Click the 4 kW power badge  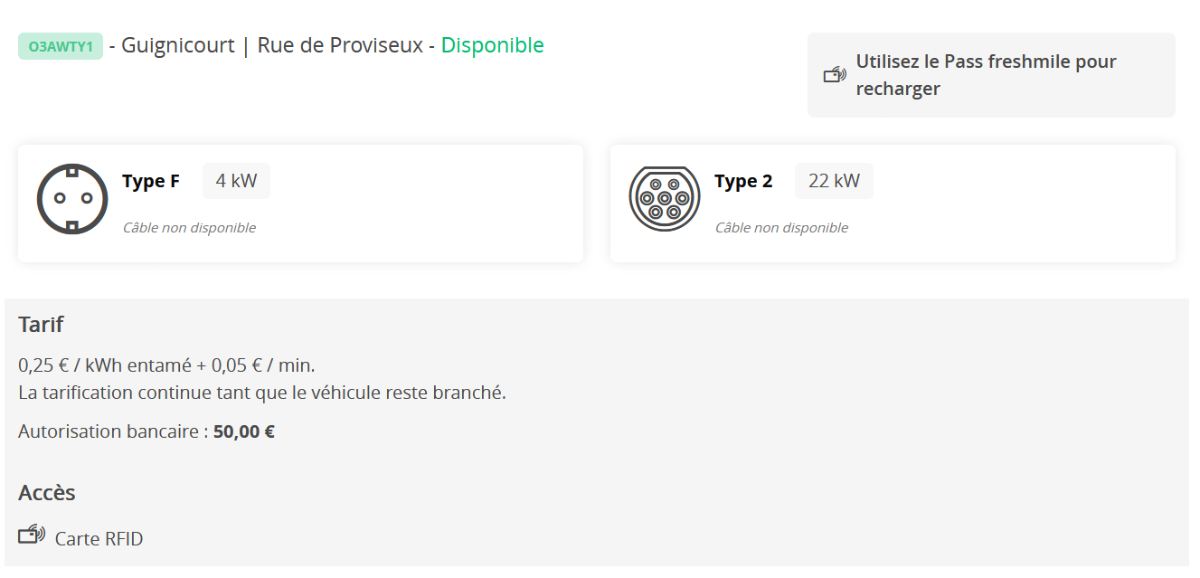(x=236, y=181)
